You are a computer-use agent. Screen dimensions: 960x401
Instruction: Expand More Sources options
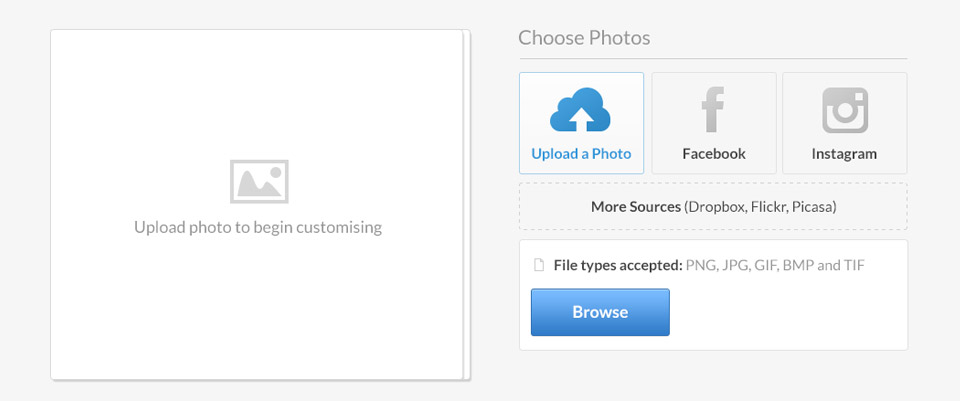point(713,207)
